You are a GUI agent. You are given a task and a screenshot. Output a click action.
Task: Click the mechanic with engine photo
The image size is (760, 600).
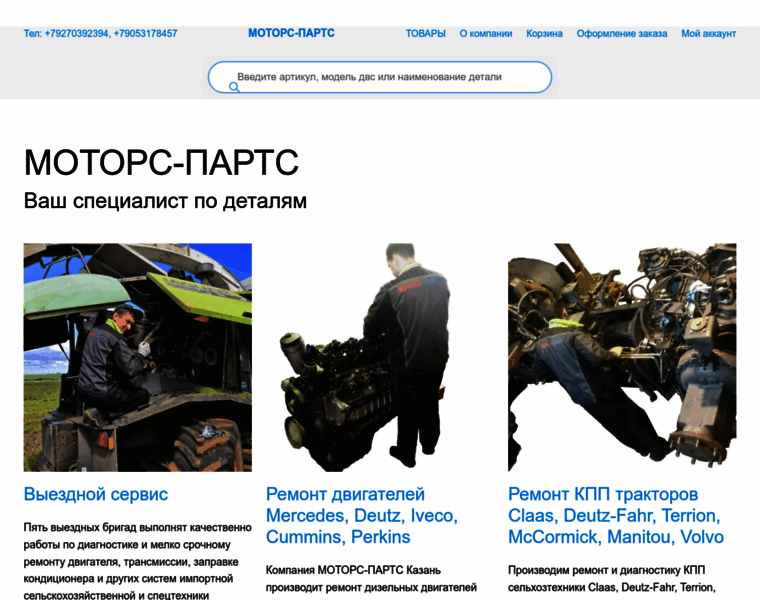(380, 357)
